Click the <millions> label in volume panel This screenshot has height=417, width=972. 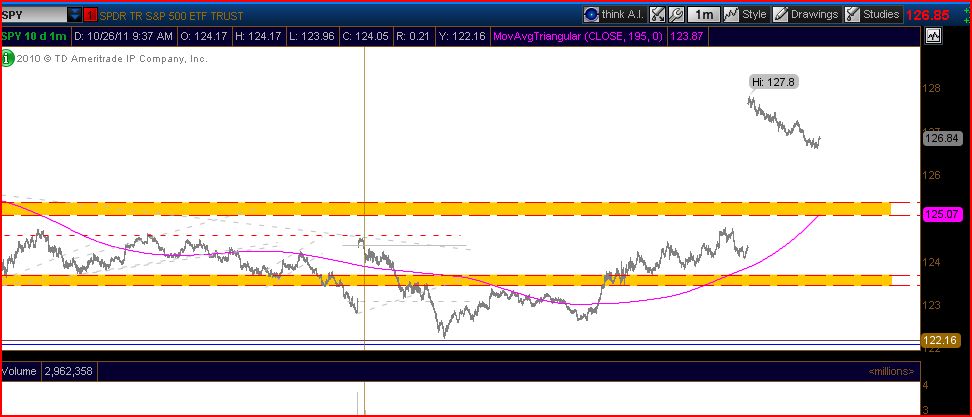891,372
